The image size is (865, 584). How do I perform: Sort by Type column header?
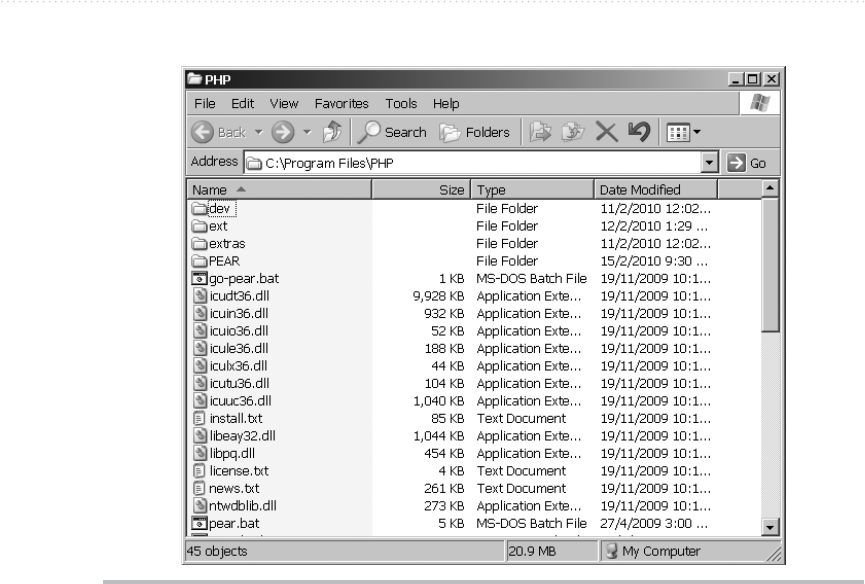(533, 190)
